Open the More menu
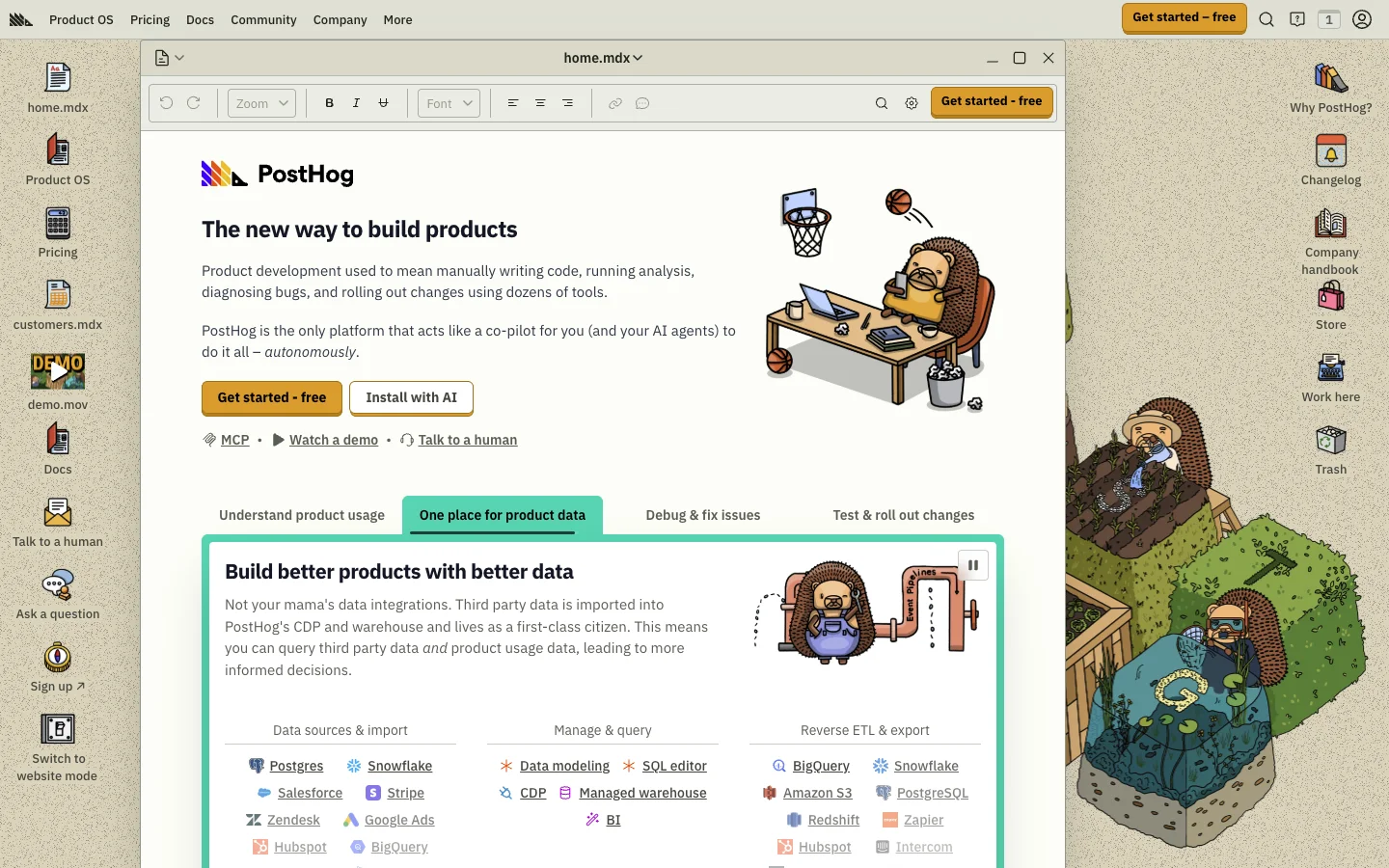 (397, 19)
